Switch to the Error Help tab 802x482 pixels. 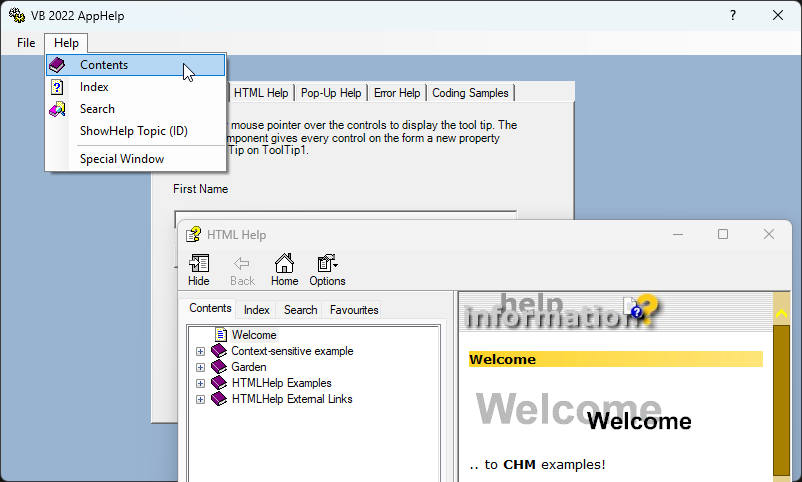click(x=397, y=93)
